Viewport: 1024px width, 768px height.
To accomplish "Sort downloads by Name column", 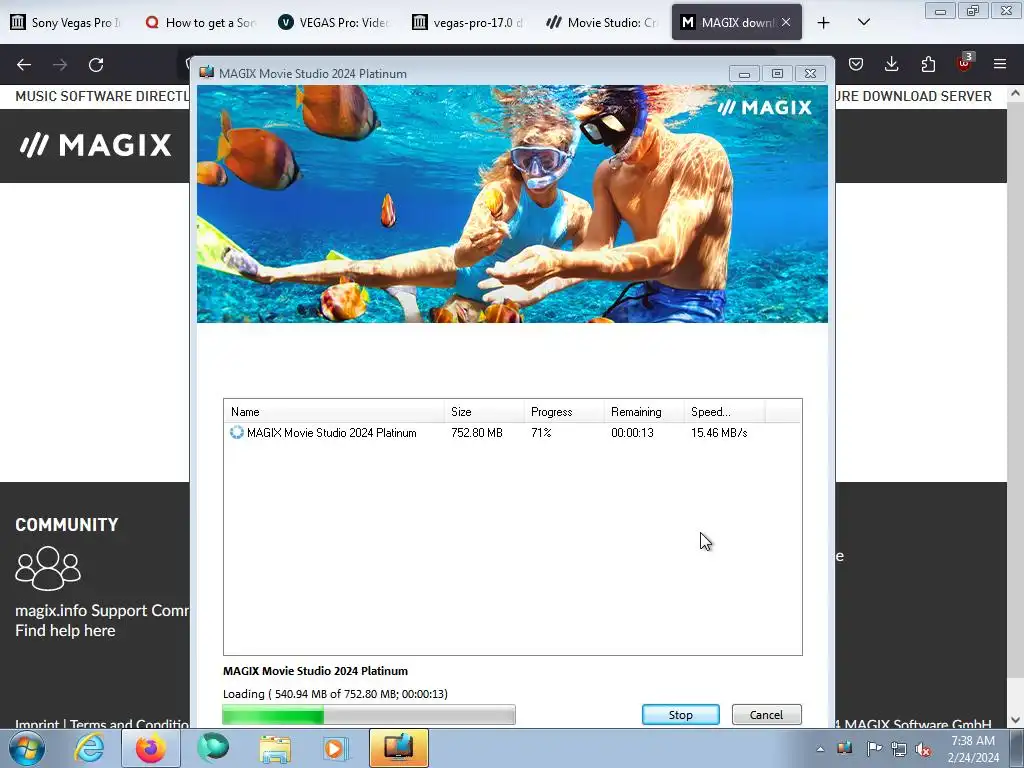I will 334,411.
